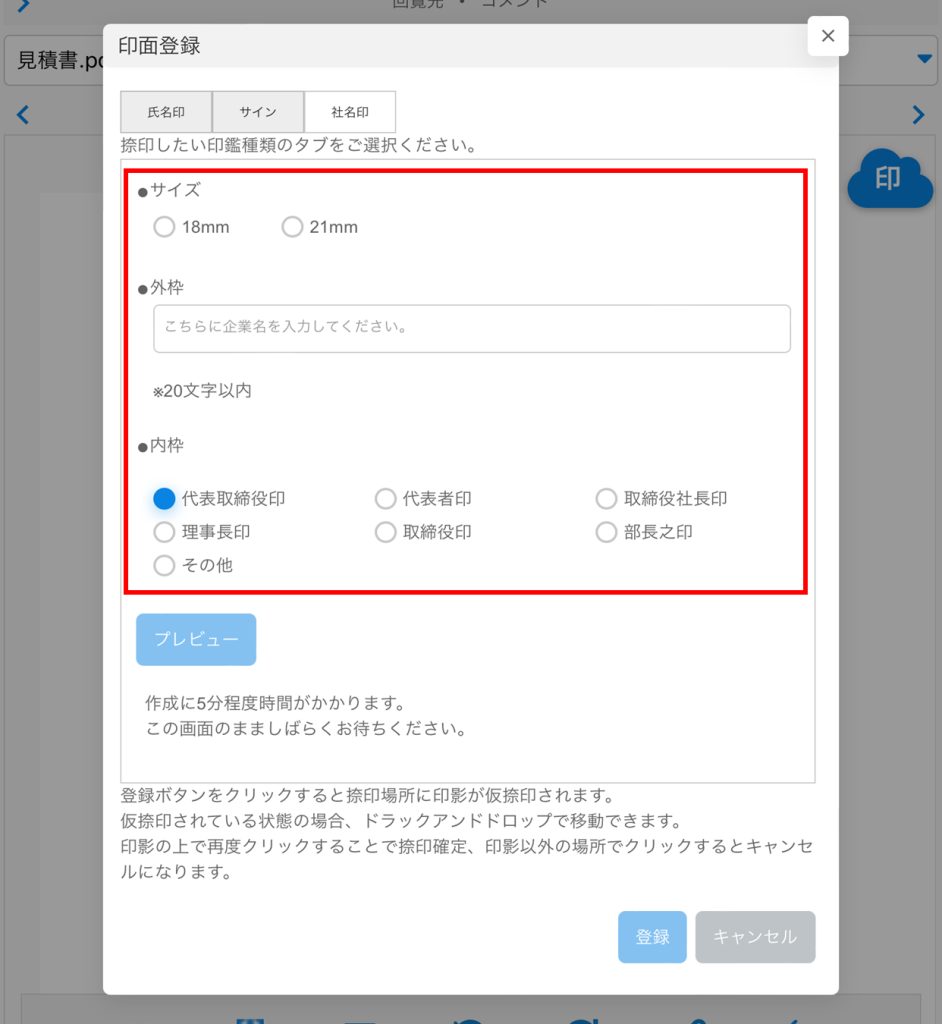Click the blue cloud stamp icon

889,180
